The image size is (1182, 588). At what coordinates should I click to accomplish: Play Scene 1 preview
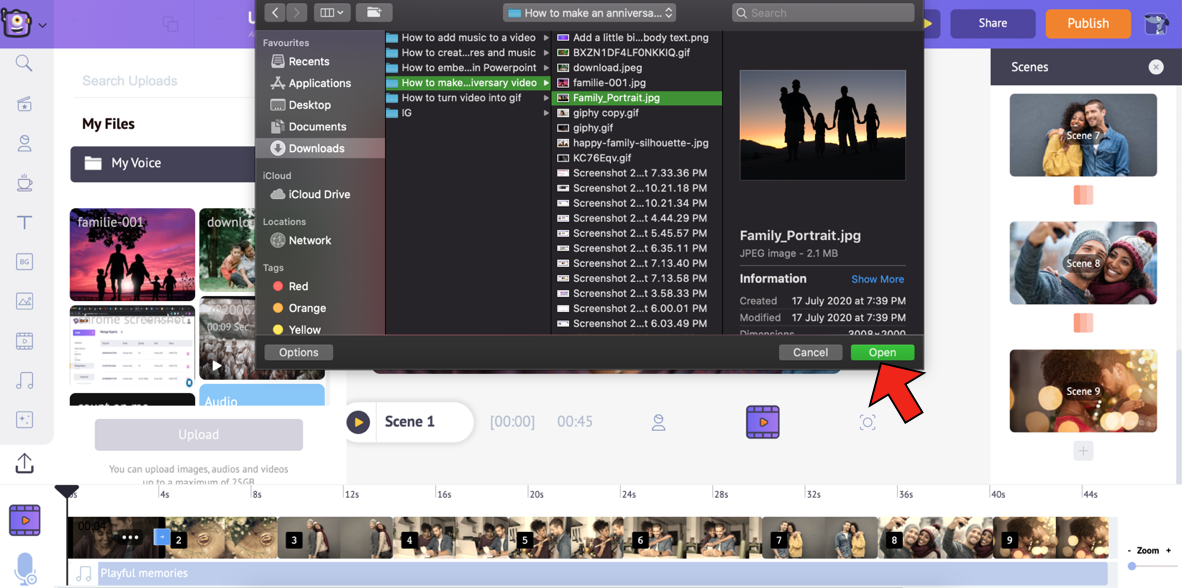point(358,422)
